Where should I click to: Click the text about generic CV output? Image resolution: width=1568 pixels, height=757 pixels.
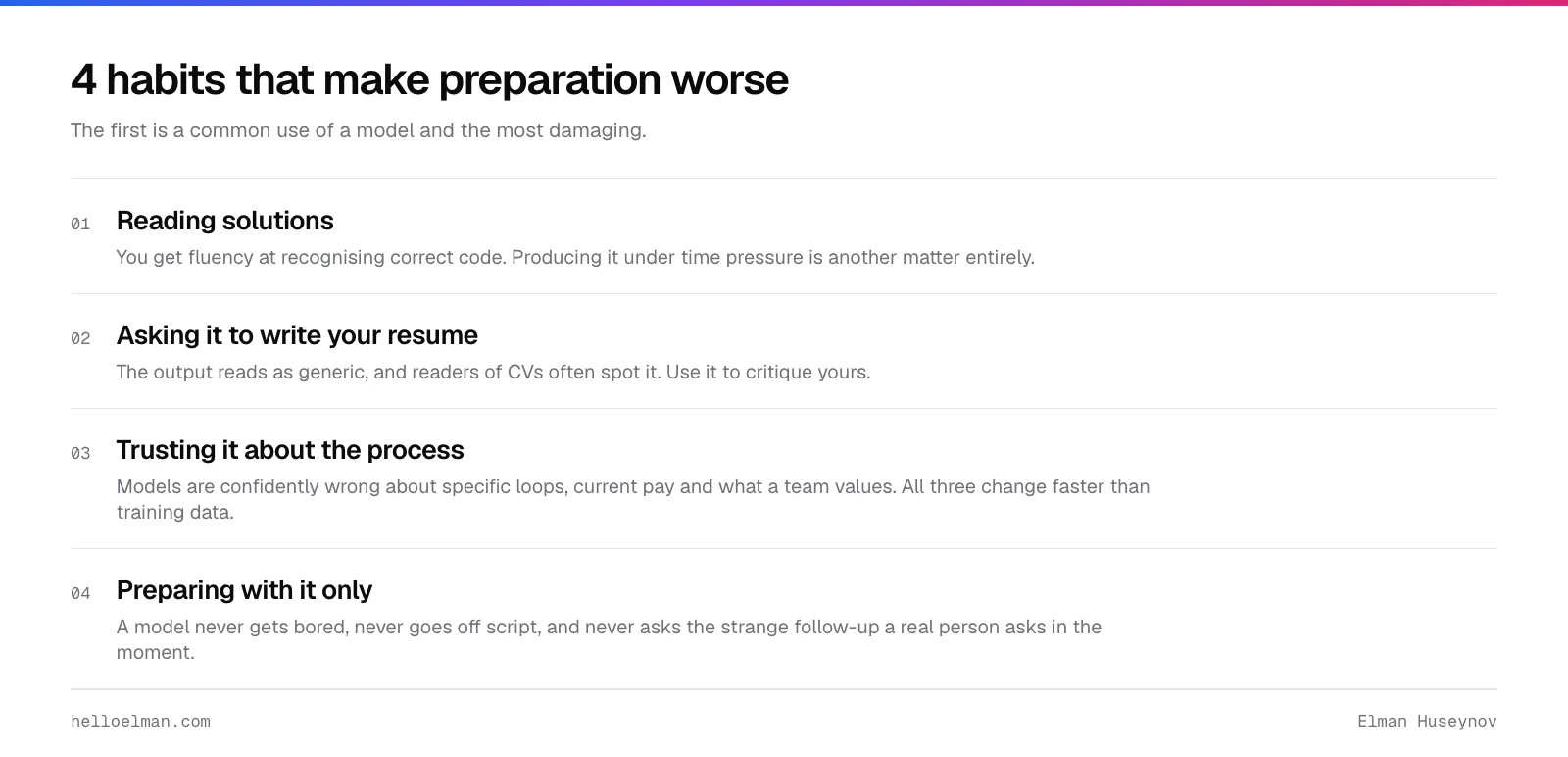tap(493, 372)
